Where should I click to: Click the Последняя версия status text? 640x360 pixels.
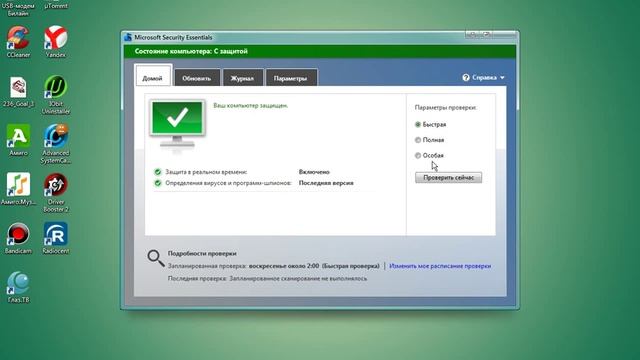(326, 183)
